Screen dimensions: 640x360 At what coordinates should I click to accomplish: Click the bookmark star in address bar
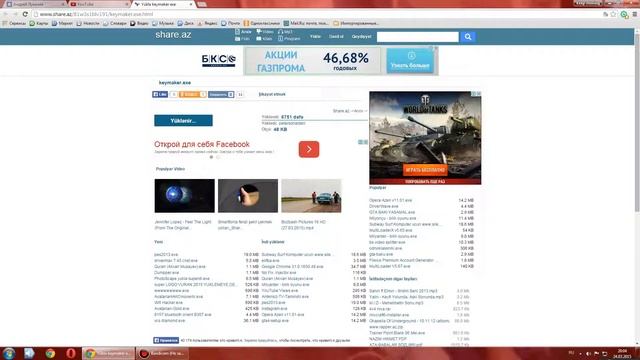click(x=613, y=14)
